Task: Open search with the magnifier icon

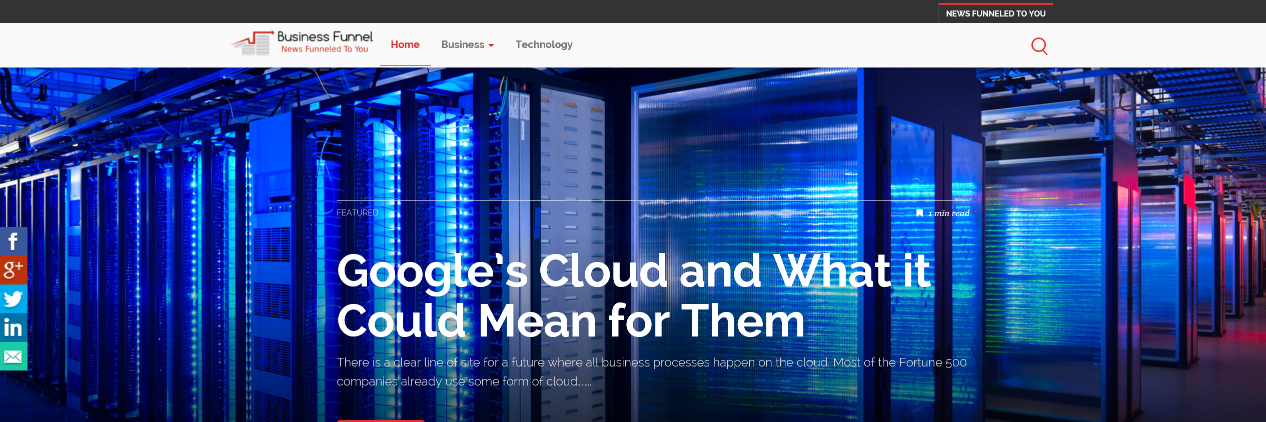Action: (x=1039, y=45)
